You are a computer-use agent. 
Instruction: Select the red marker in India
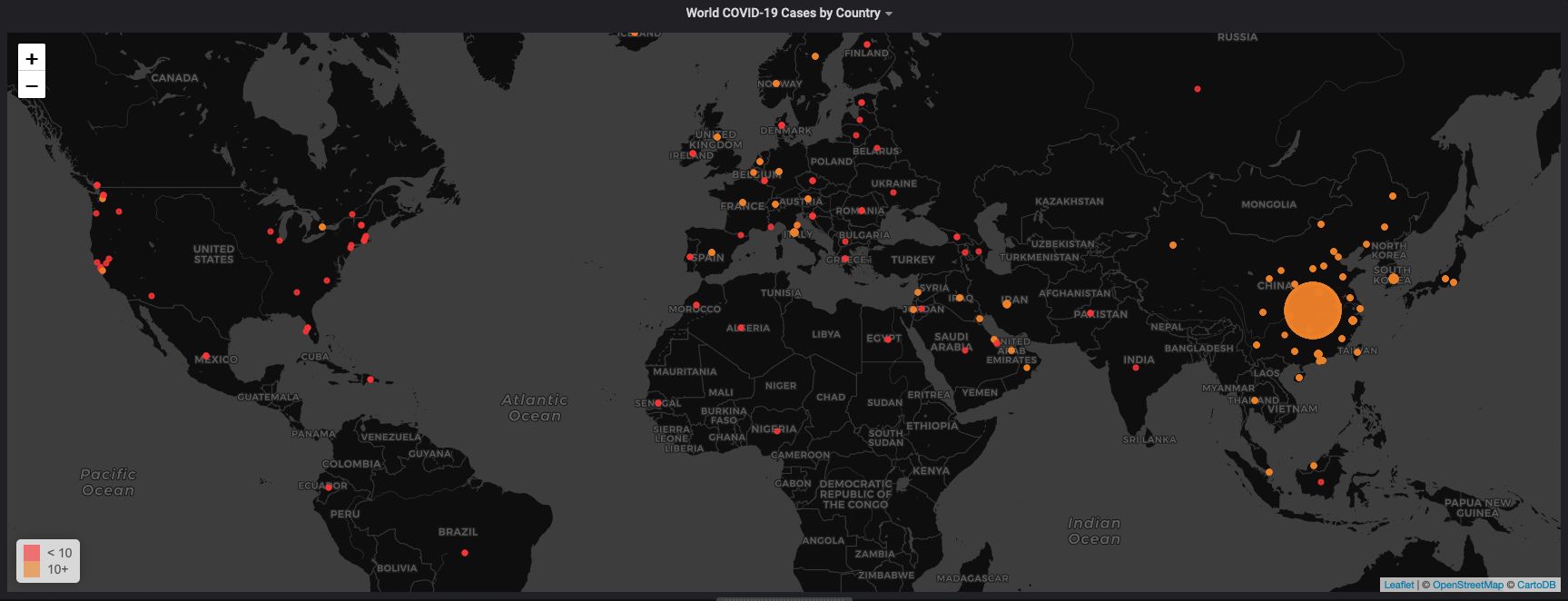[1136, 368]
